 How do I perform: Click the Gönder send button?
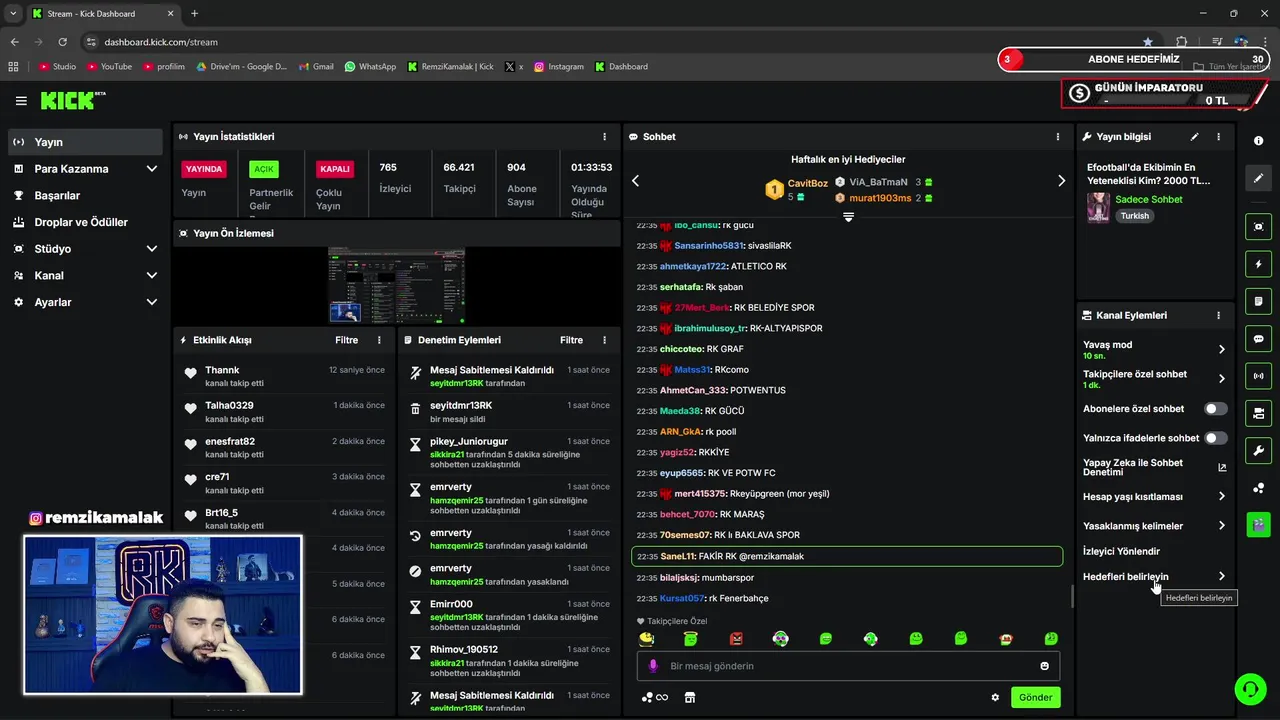point(1035,698)
